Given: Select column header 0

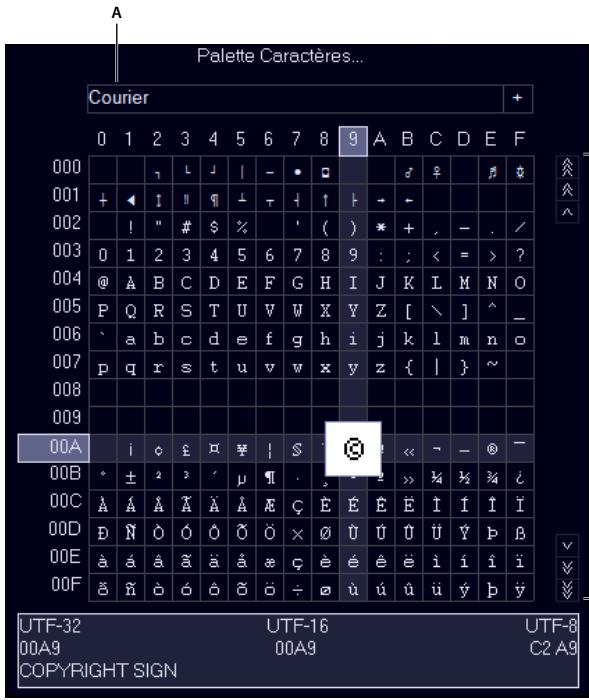Looking at the screenshot, I should (102, 139).
